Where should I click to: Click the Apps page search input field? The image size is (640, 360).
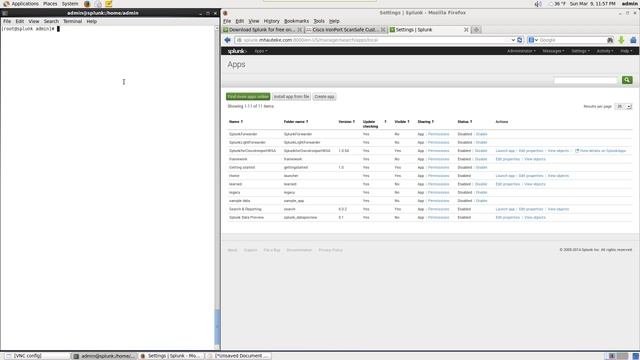click(586, 80)
